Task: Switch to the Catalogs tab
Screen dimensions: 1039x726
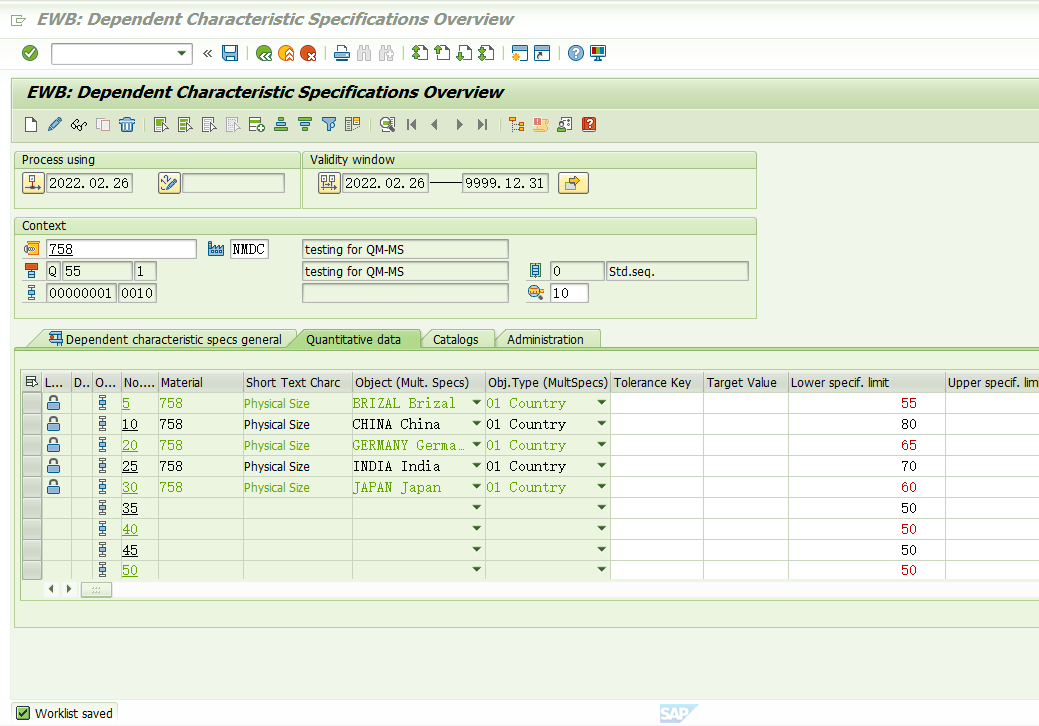Action: coord(457,339)
